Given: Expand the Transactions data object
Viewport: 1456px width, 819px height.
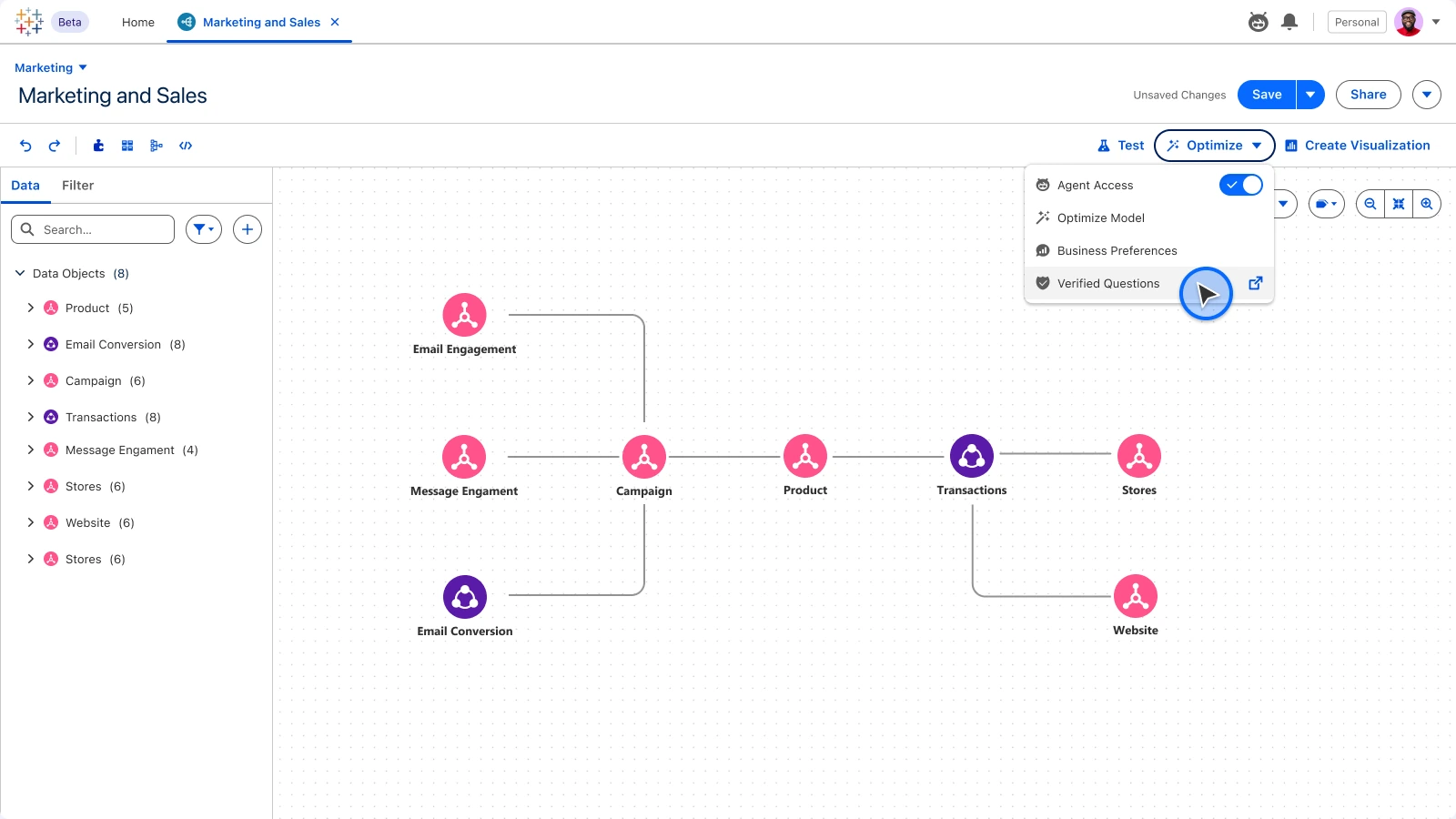Looking at the screenshot, I should click(31, 417).
